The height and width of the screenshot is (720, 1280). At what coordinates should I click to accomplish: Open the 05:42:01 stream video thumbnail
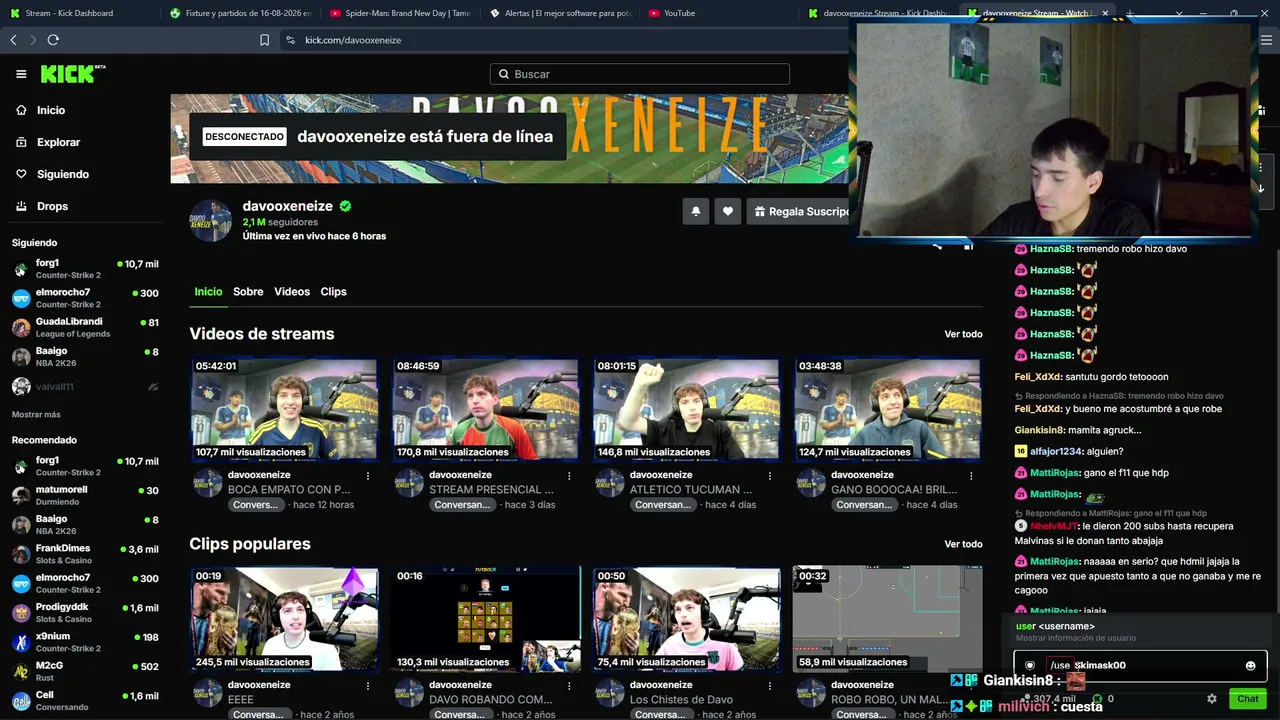point(285,409)
